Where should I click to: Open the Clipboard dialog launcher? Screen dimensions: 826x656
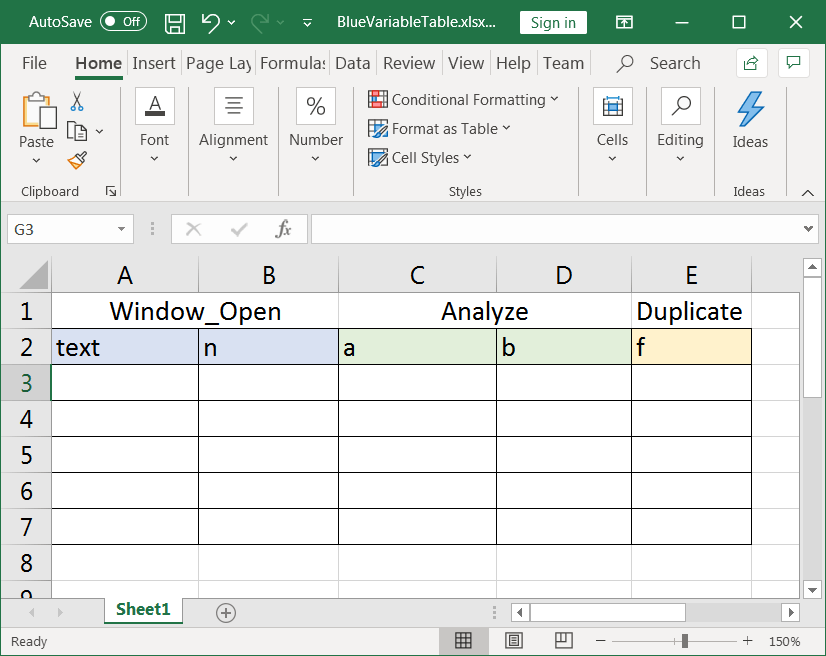[x=111, y=191]
